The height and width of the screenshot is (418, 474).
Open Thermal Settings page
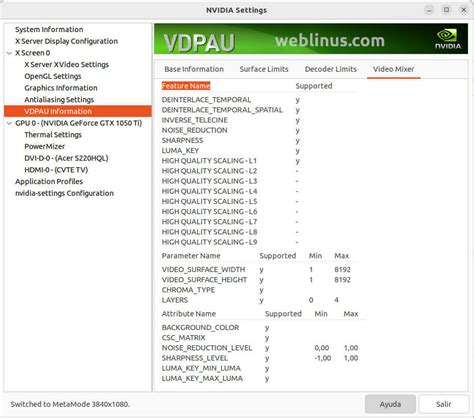pyautogui.click(x=53, y=135)
